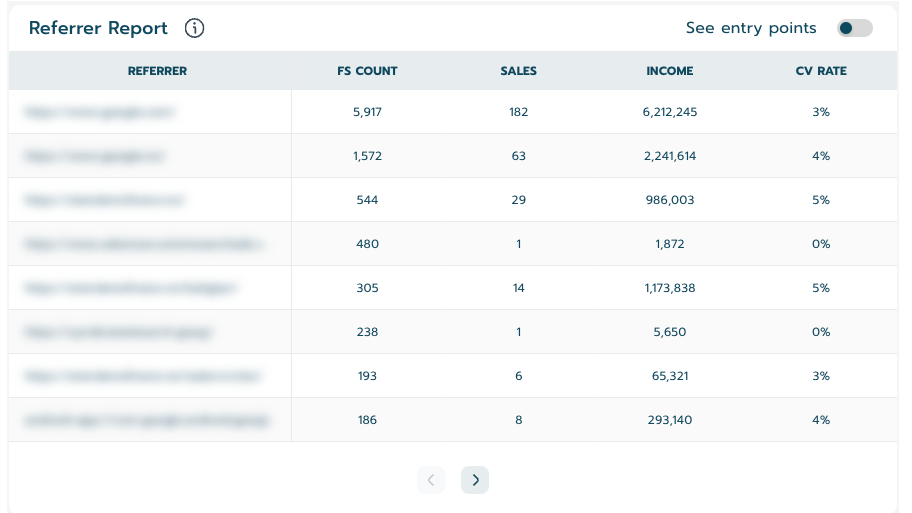Click the income value 6,212,245
912x513 pixels.
pos(669,112)
